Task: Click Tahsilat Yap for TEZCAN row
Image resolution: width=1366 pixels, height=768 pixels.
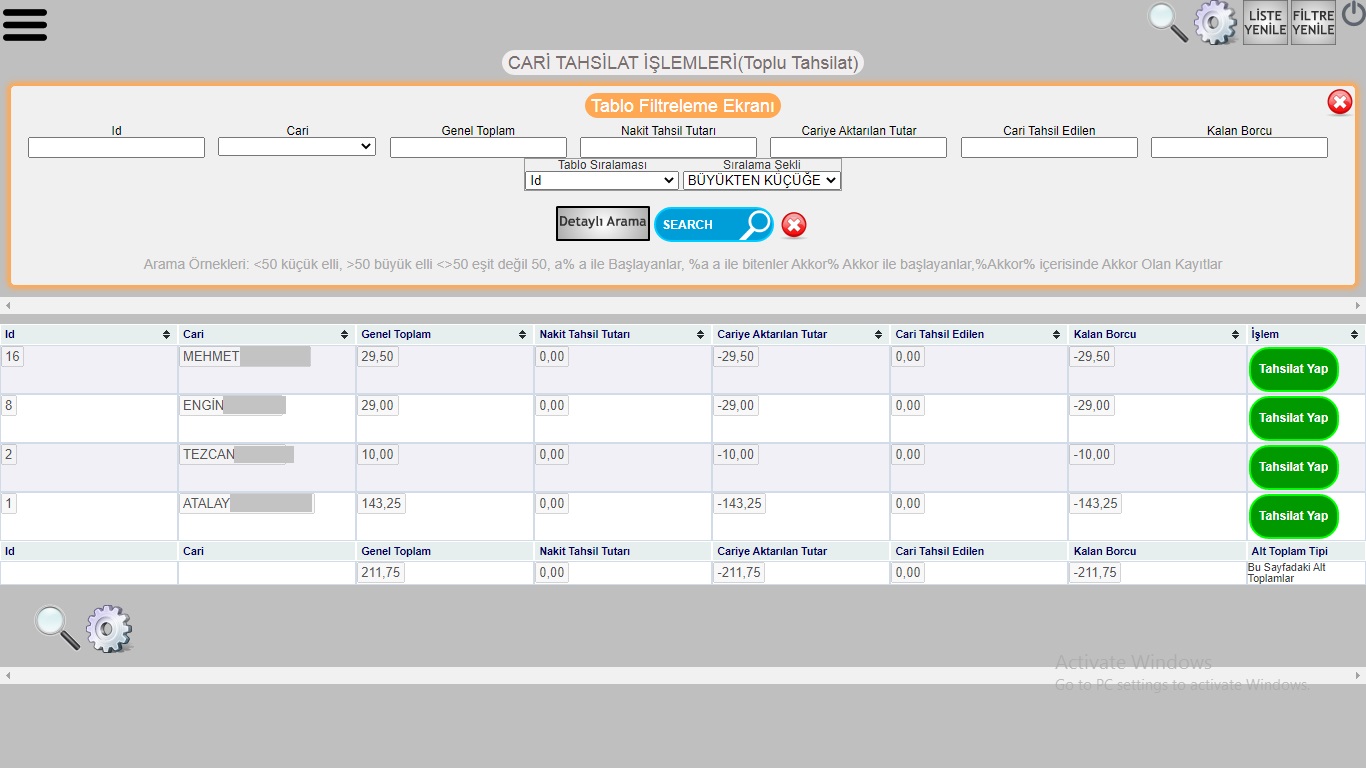Action: click(x=1293, y=467)
